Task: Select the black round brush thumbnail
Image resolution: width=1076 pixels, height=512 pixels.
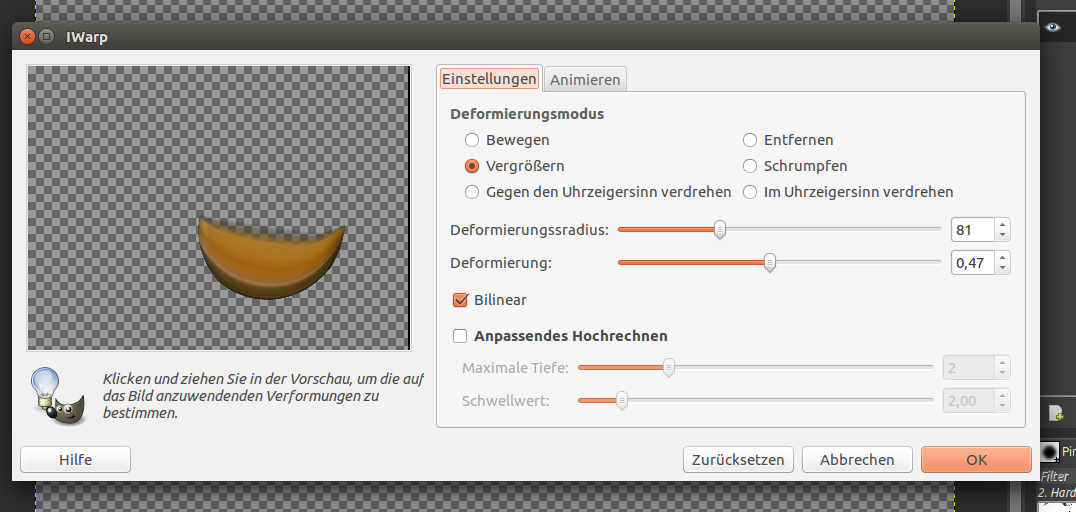Action: click(1049, 452)
